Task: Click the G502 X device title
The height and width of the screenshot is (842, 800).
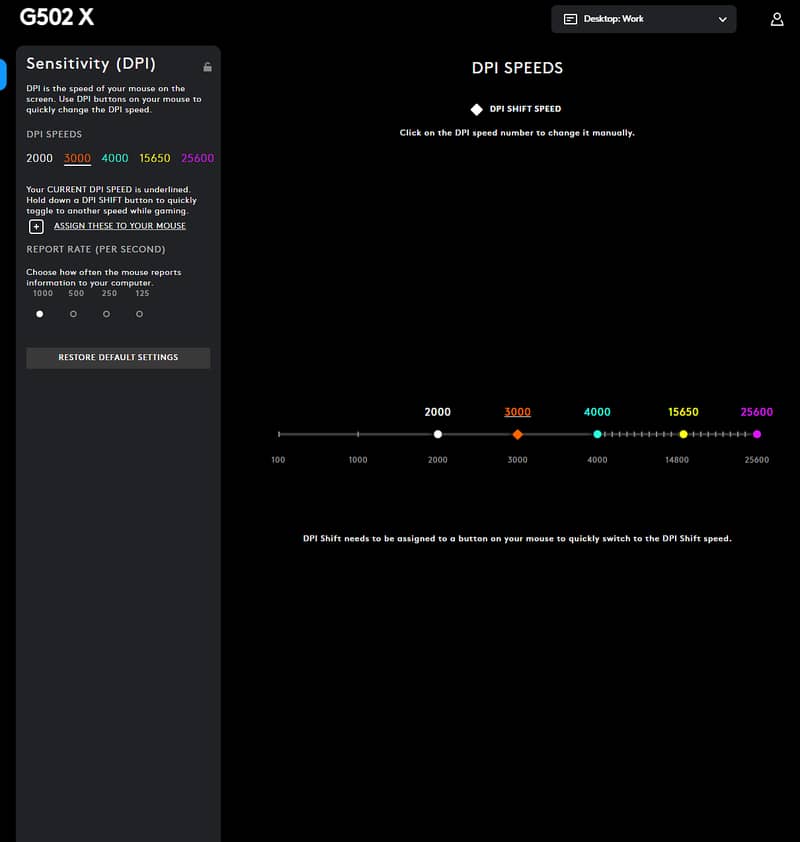Action: pos(57,17)
